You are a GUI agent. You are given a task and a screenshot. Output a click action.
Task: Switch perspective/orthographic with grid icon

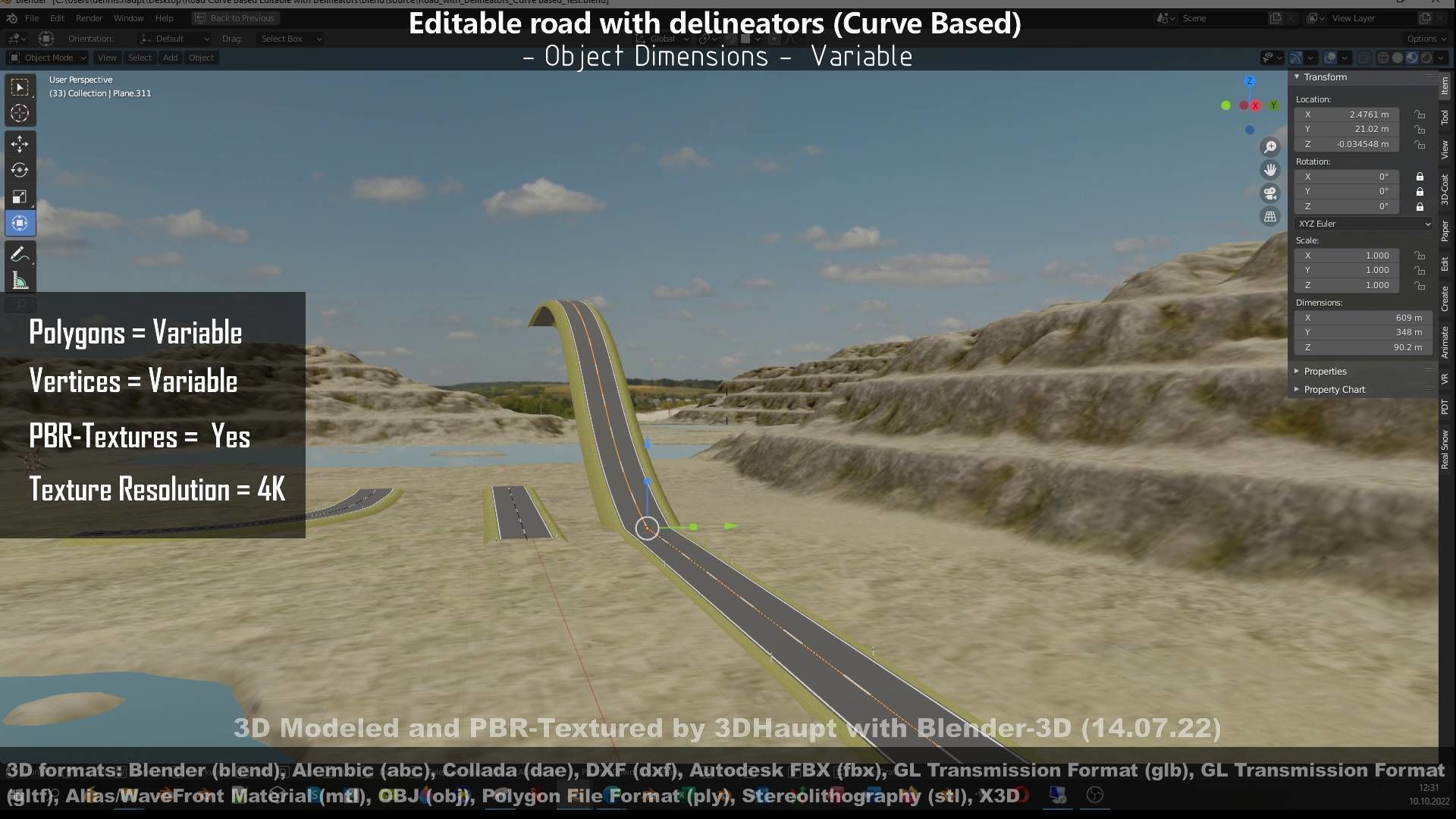point(1269,217)
